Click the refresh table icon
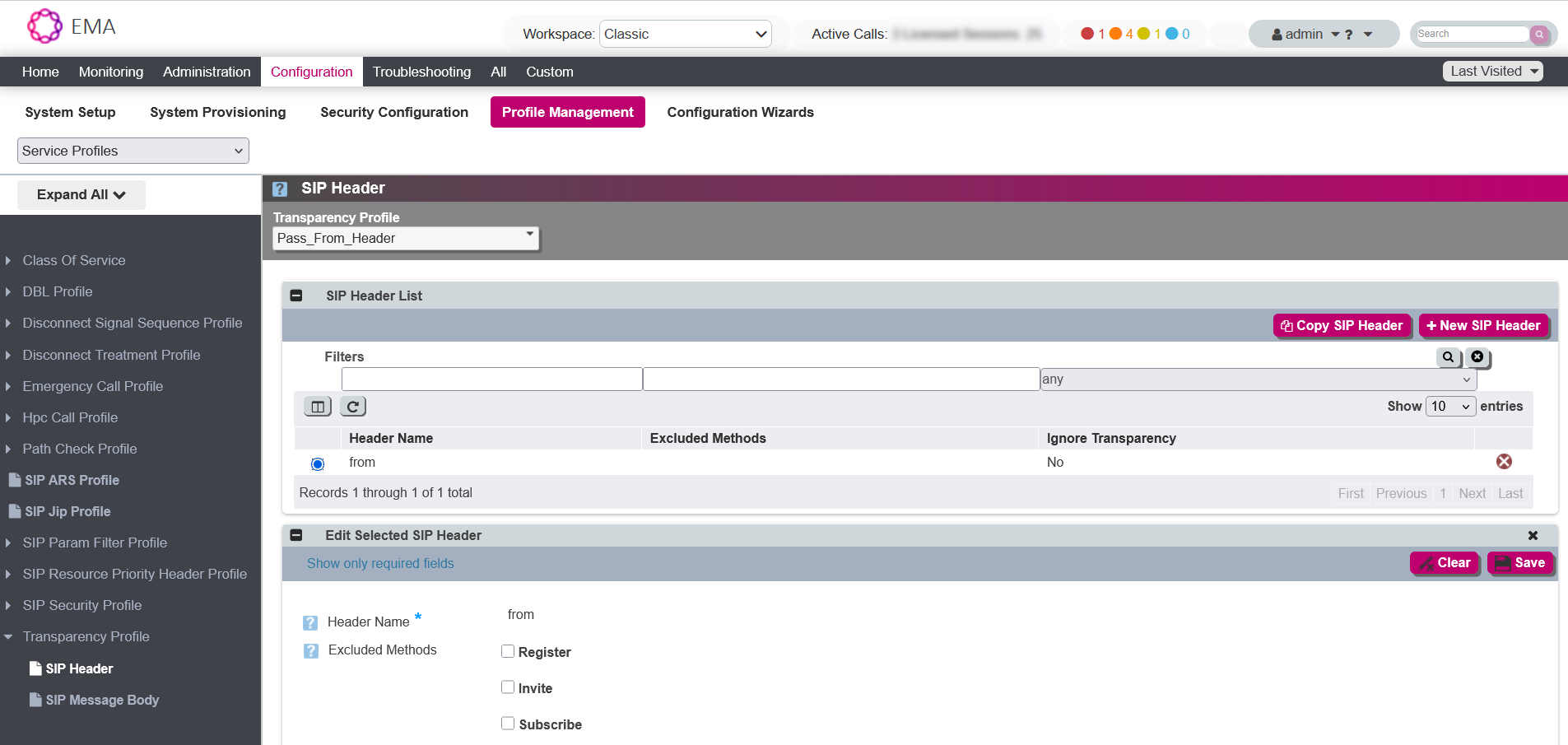The width and height of the screenshot is (1568, 745). pyautogui.click(x=352, y=407)
